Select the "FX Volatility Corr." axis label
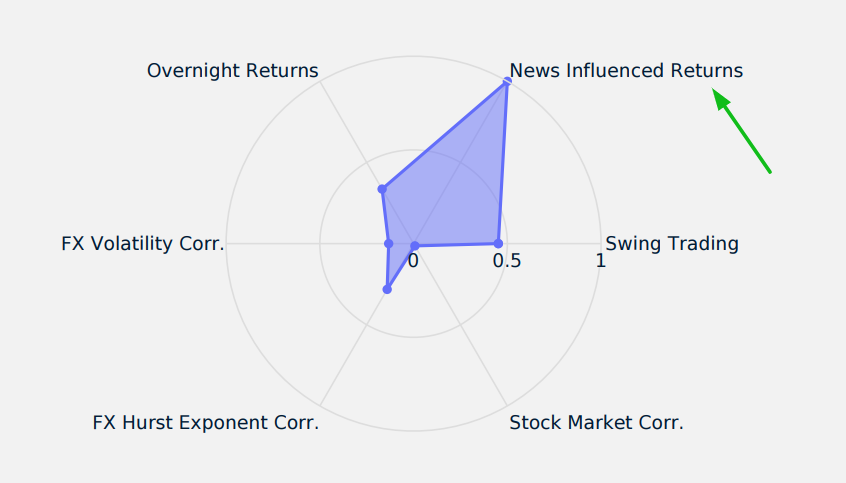 (x=143, y=243)
